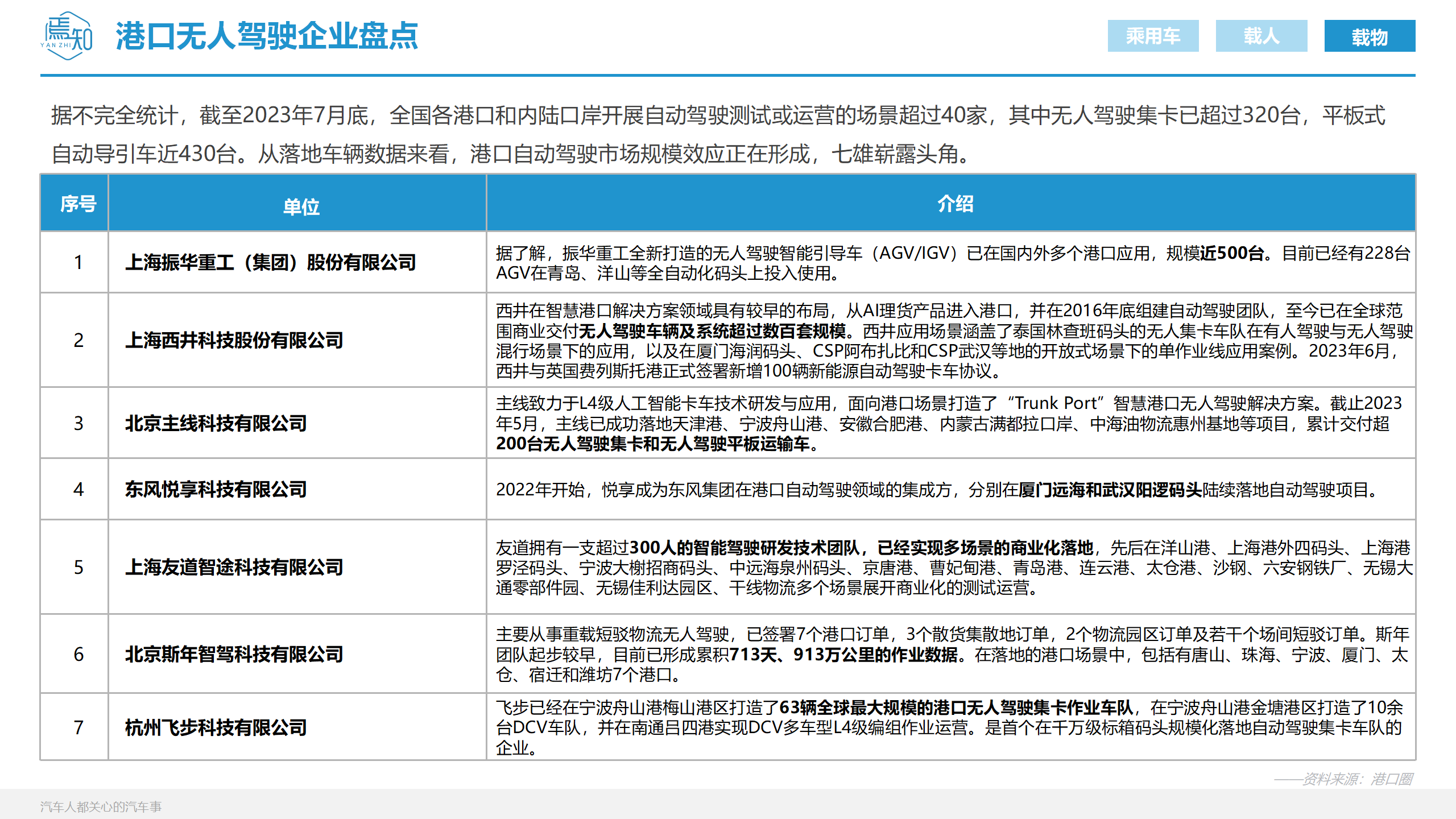
Task: Click the 焉知 YAN ZHI logo
Action: (x=67, y=36)
